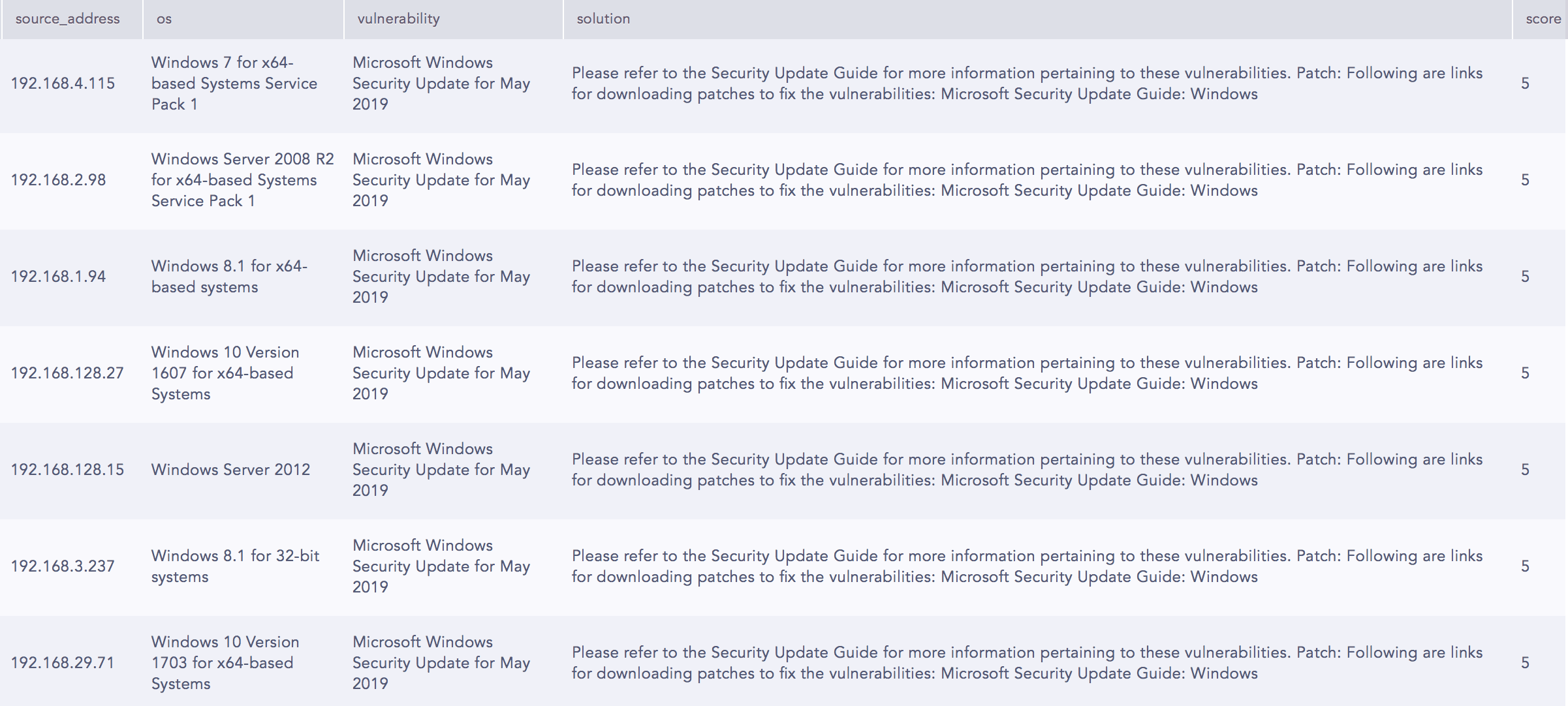Click Windows Server 2008 R2 os entry
Screen dimensions: 1568x706
(x=243, y=180)
